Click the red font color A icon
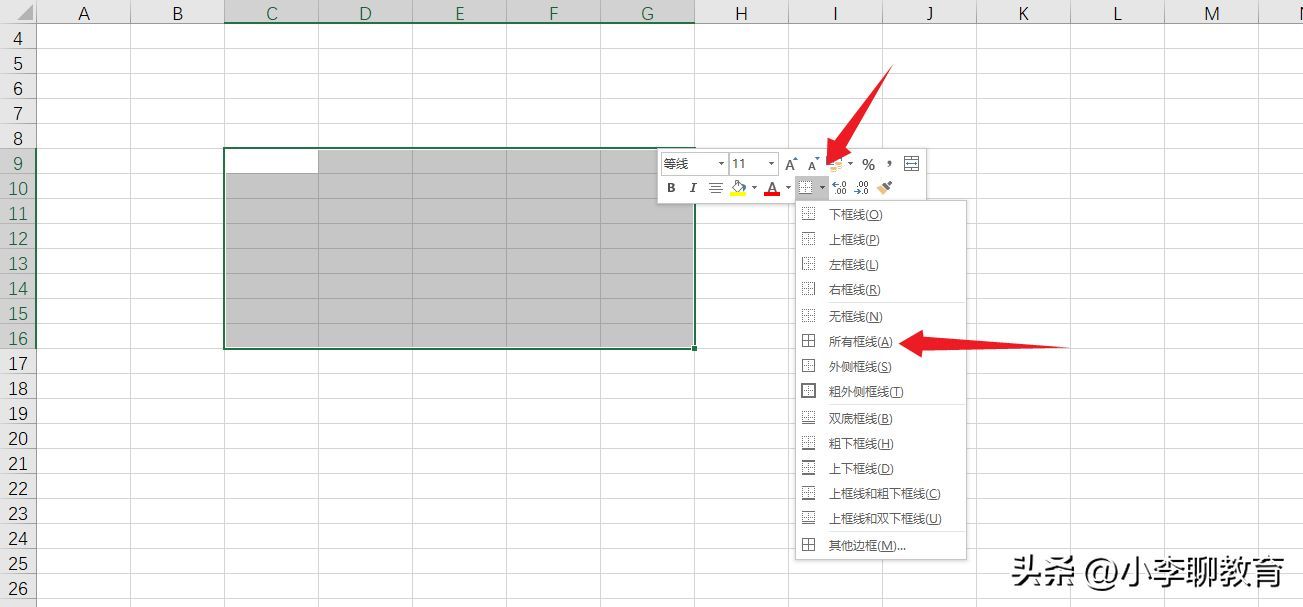 coord(772,187)
